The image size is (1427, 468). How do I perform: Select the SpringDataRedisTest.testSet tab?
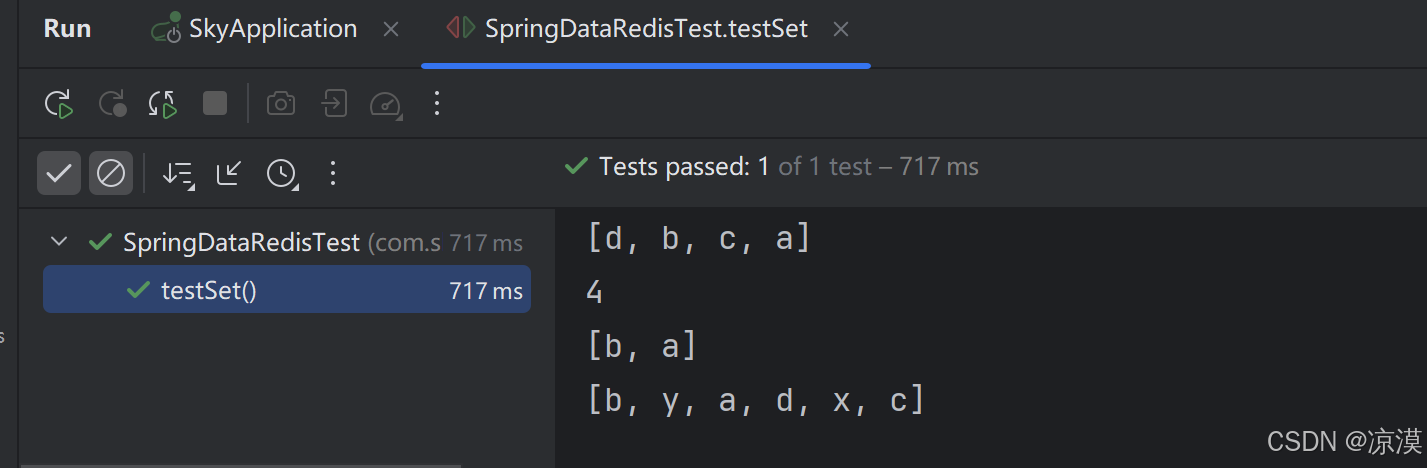645,29
